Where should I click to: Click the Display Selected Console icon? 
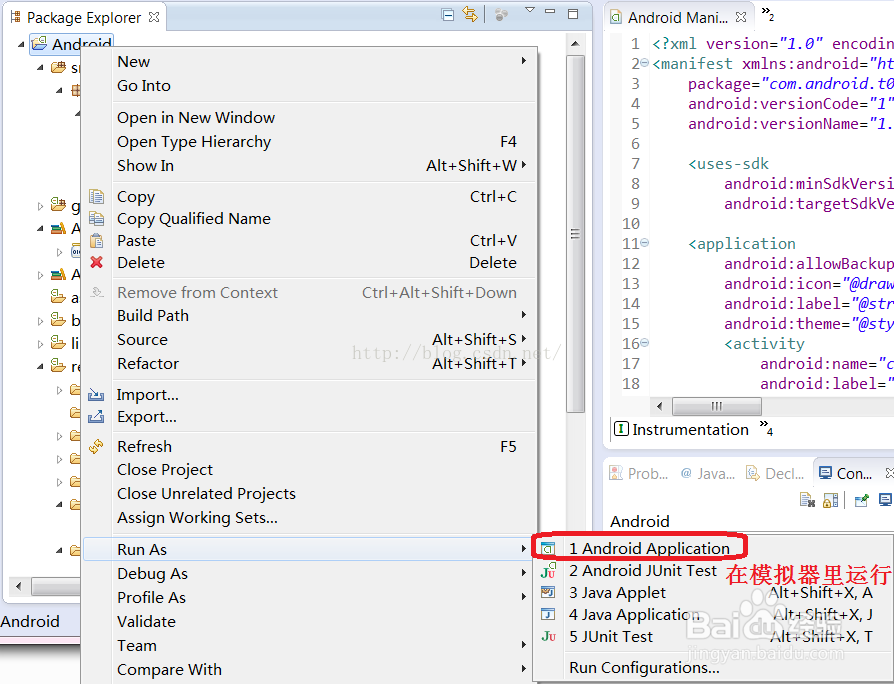coord(885,500)
